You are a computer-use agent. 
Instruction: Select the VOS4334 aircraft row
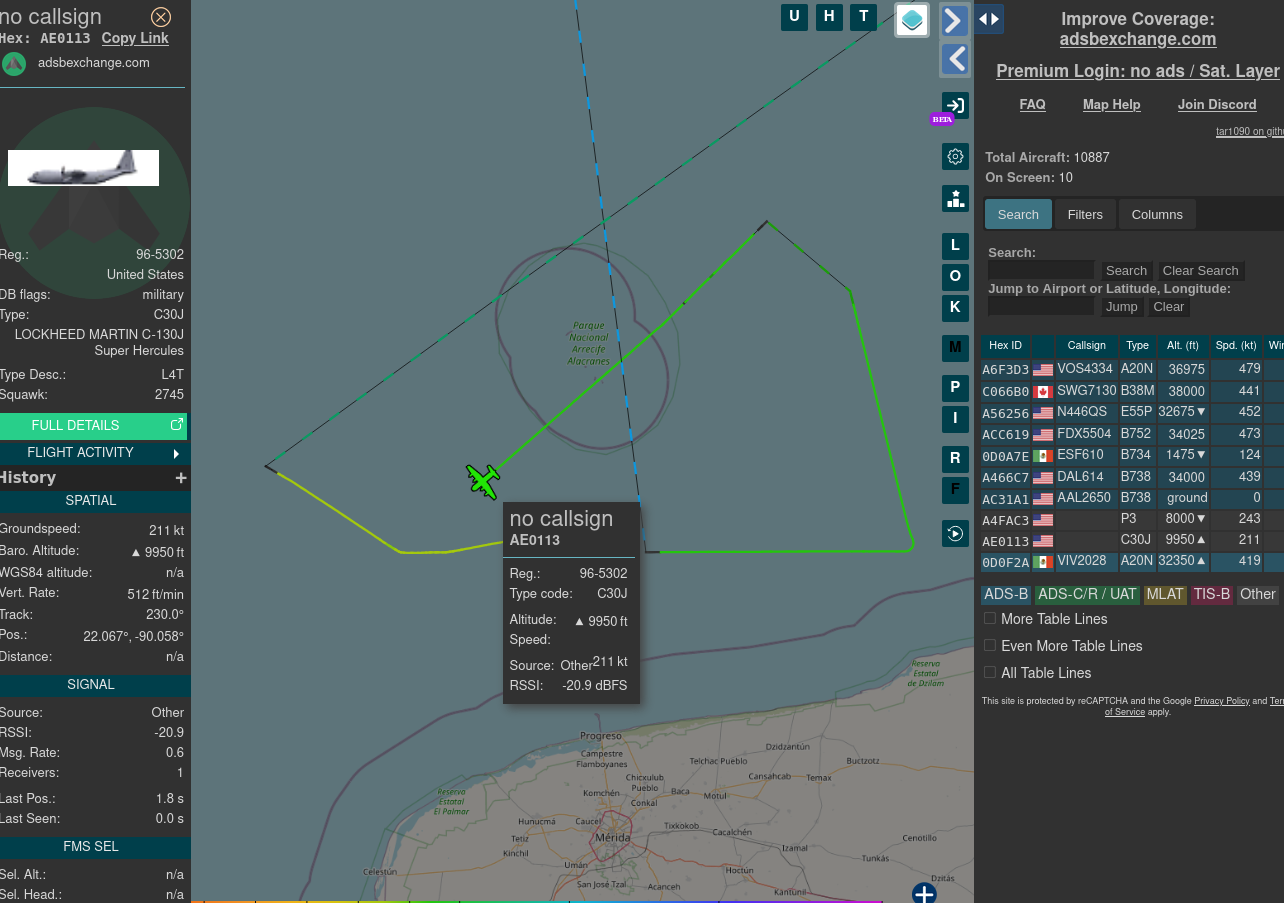(x=1132, y=369)
